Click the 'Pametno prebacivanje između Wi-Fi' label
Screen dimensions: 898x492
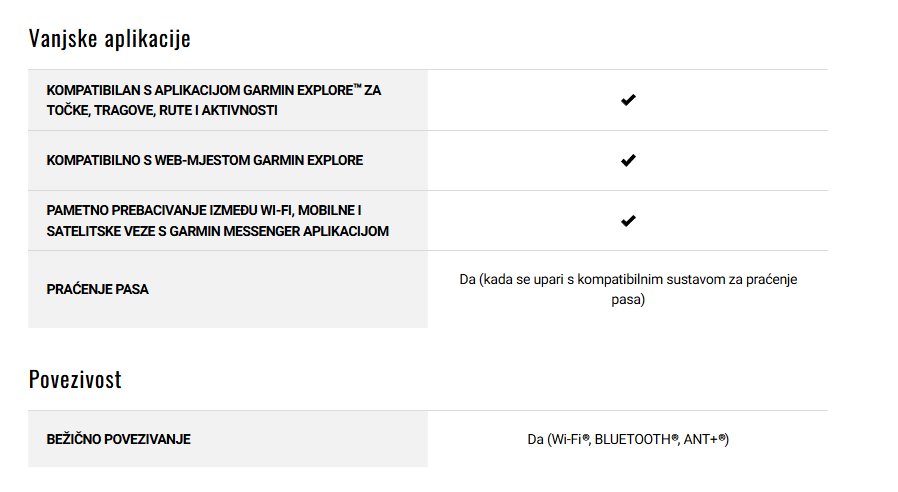tap(218, 221)
